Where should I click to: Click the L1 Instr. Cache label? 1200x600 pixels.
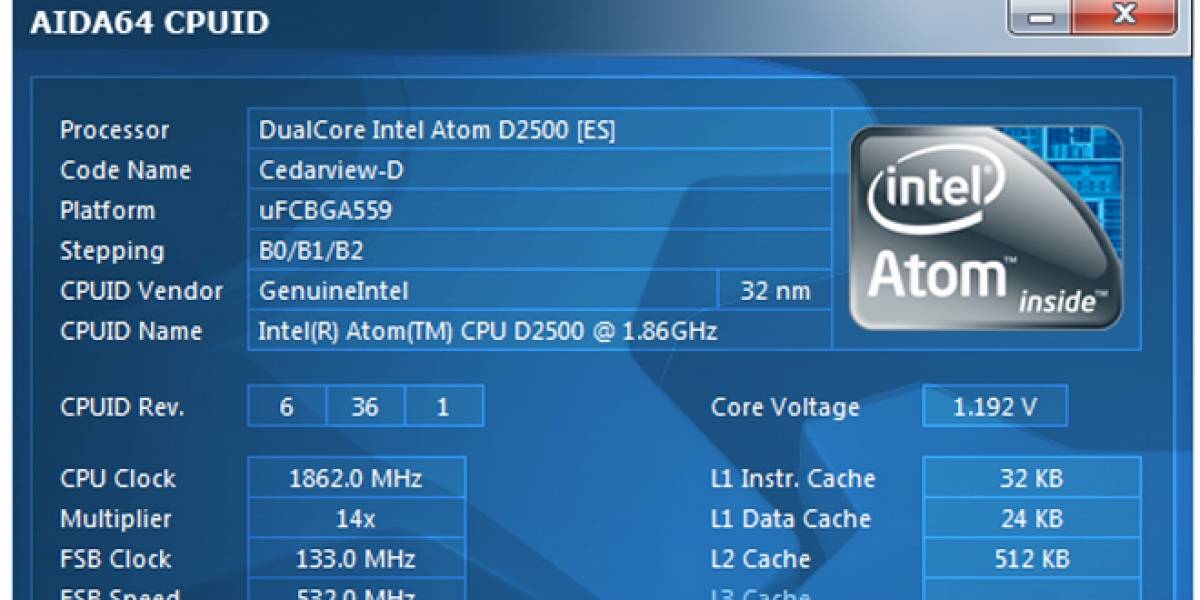coord(793,478)
